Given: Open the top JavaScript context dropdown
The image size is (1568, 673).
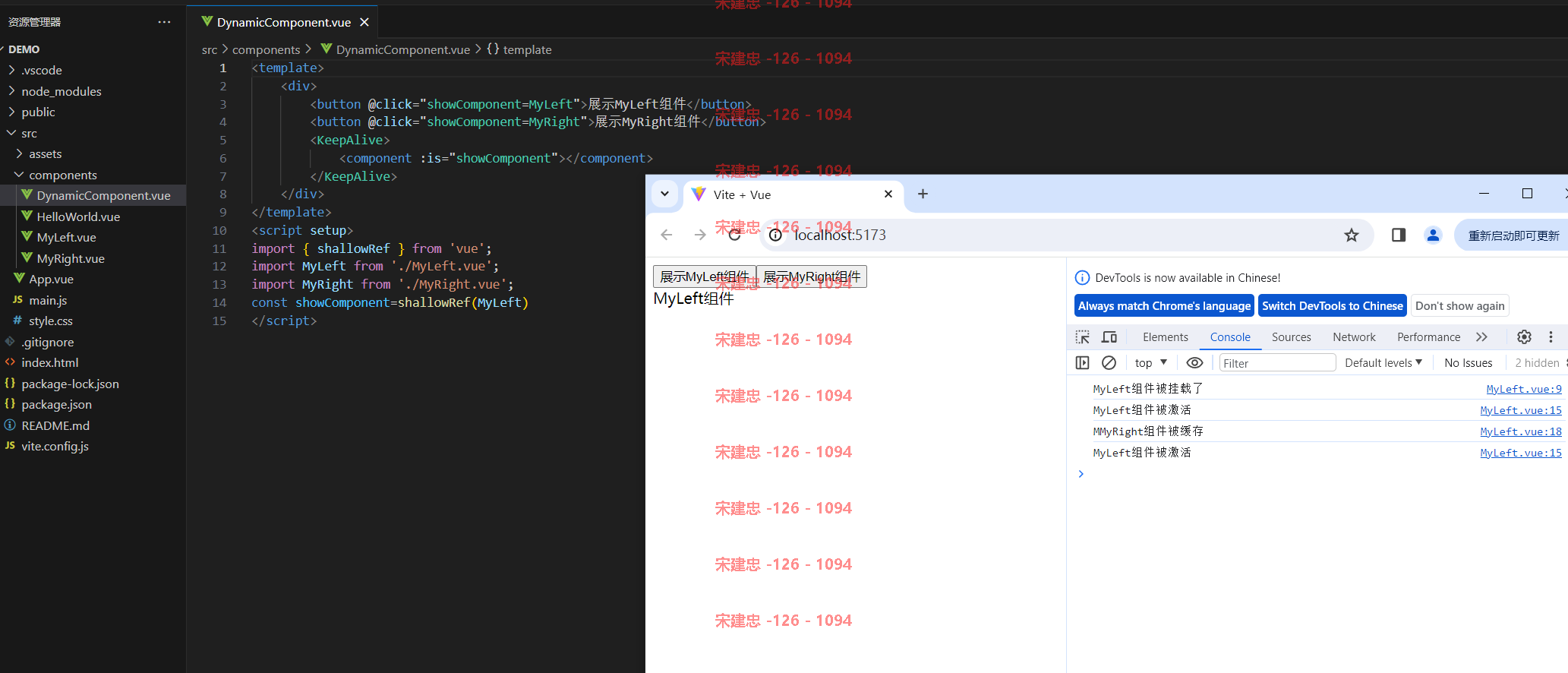Looking at the screenshot, I should 1150,363.
